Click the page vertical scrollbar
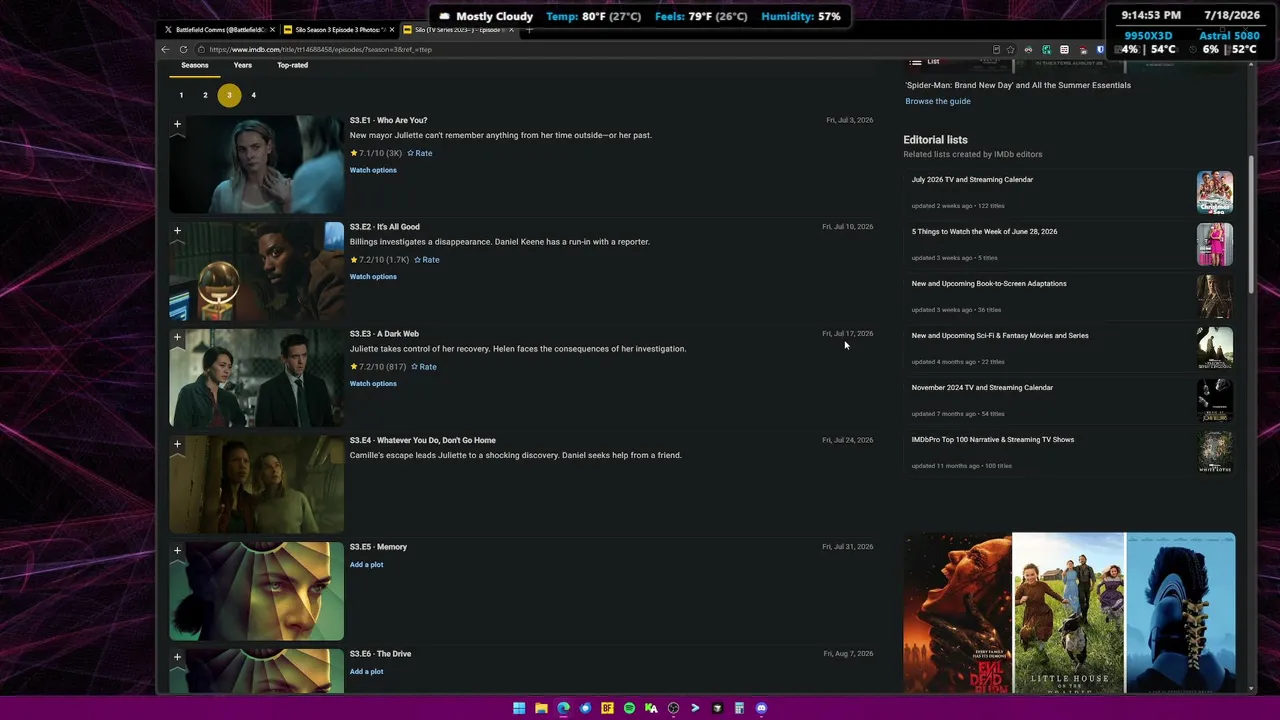This screenshot has width=1280, height=720. point(1251,224)
